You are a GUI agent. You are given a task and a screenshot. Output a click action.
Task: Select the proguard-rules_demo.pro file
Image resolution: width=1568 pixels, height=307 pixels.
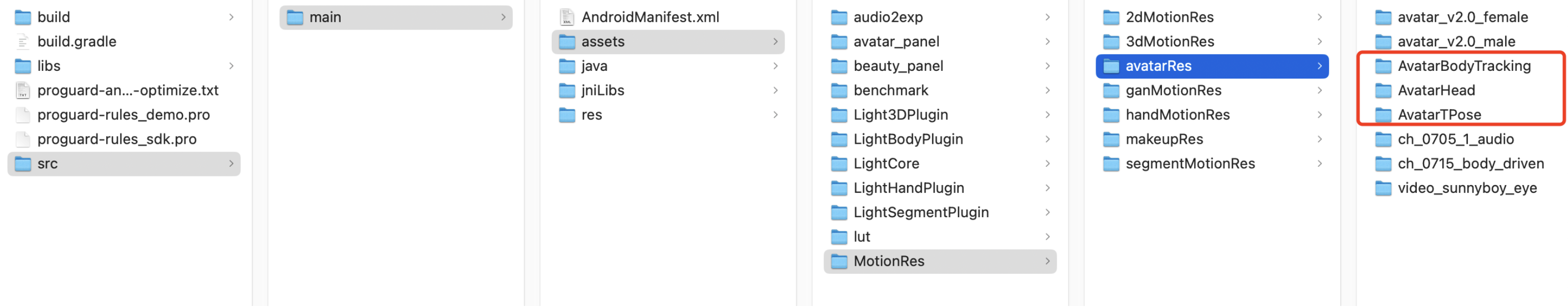pos(123,115)
